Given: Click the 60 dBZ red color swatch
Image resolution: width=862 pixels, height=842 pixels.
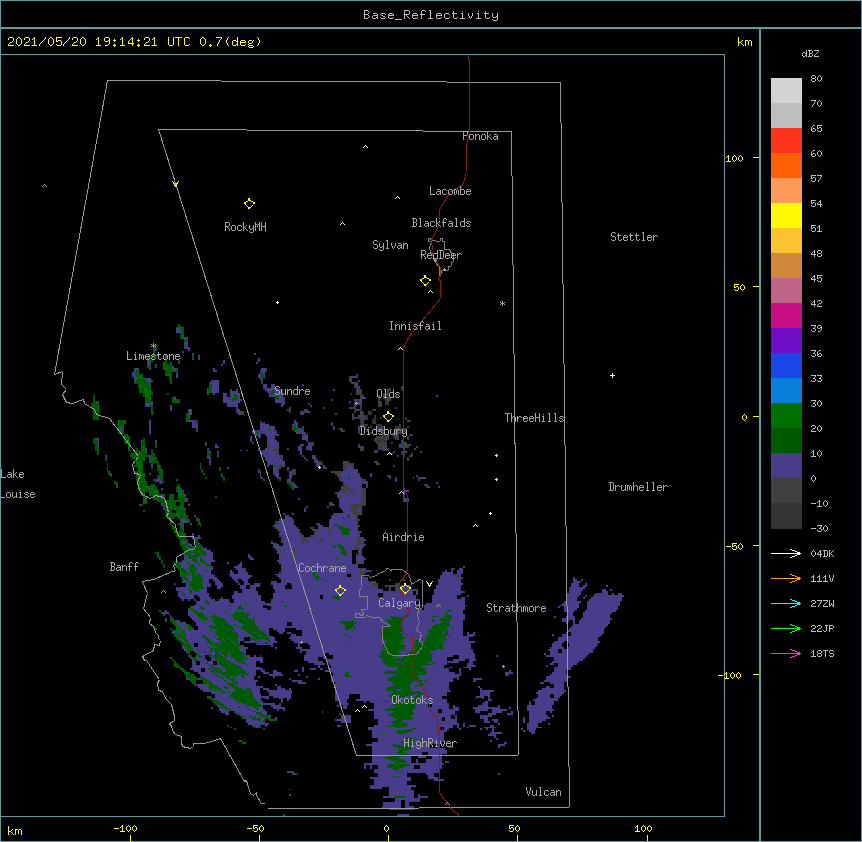Looking at the screenshot, I should (786, 141).
